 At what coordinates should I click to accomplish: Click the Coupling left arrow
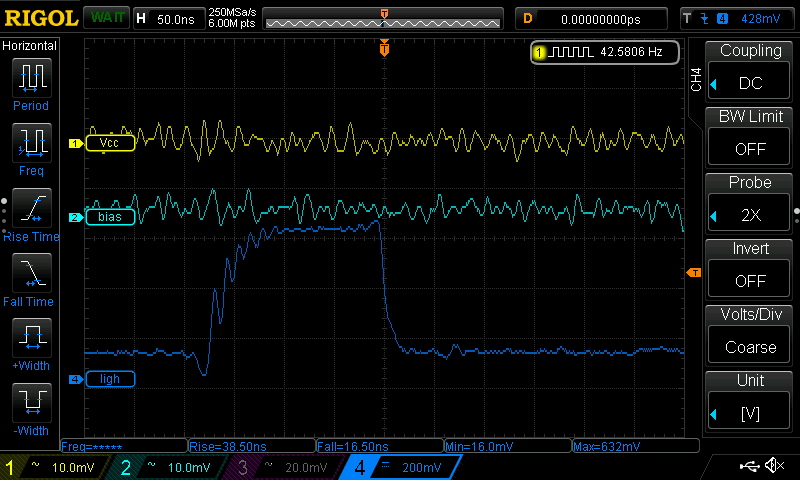714,84
